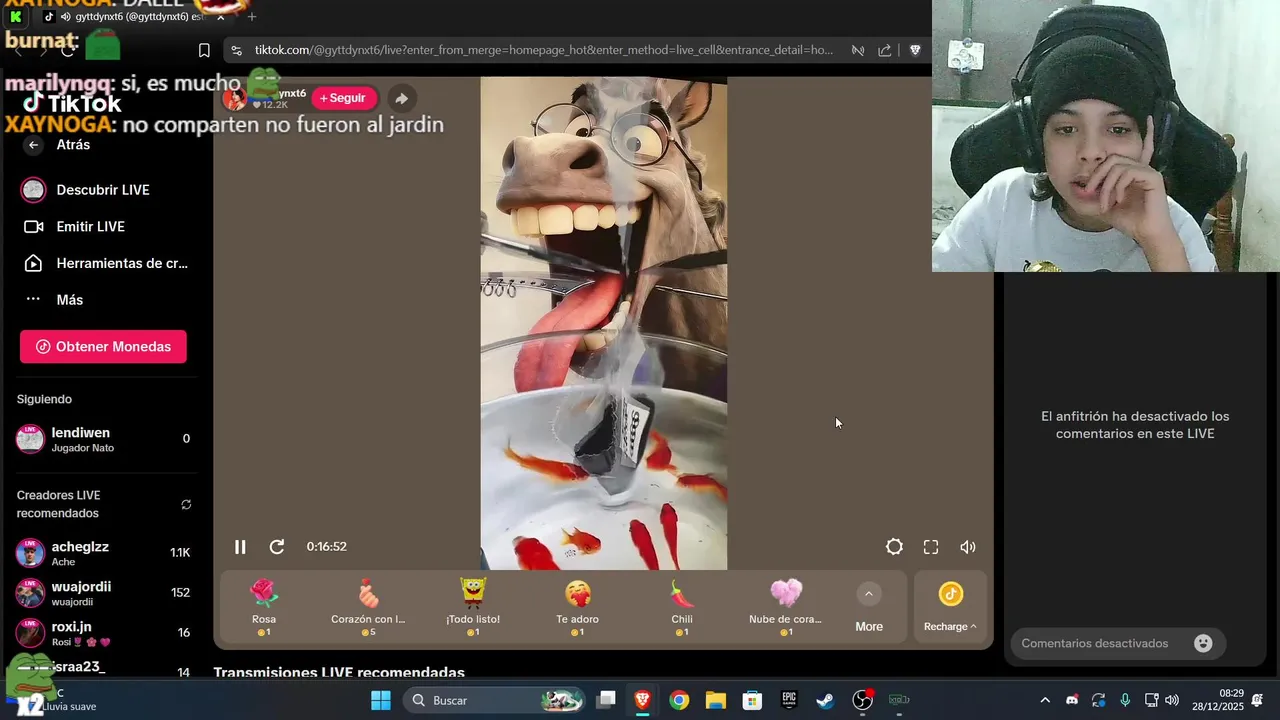This screenshot has width=1280, height=720.
Task: Open Google Chrome from the taskbar
Action: pyautogui.click(x=679, y=700)
